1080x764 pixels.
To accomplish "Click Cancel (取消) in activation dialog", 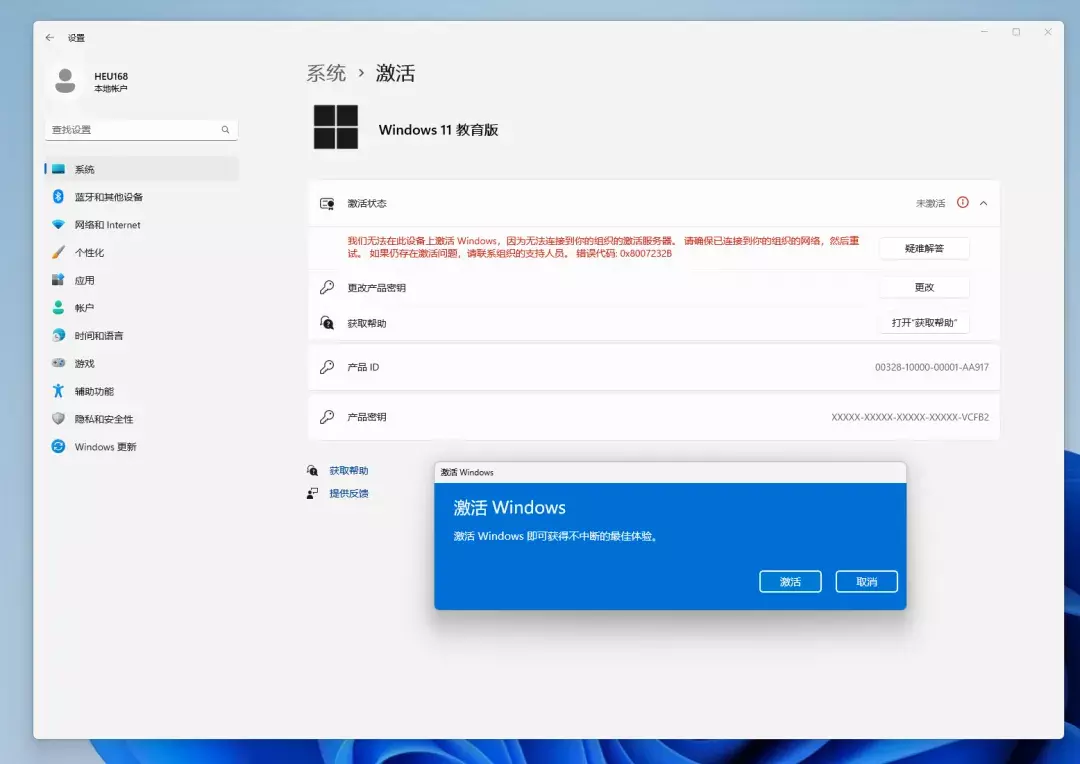I will click(x=866, y=582).
